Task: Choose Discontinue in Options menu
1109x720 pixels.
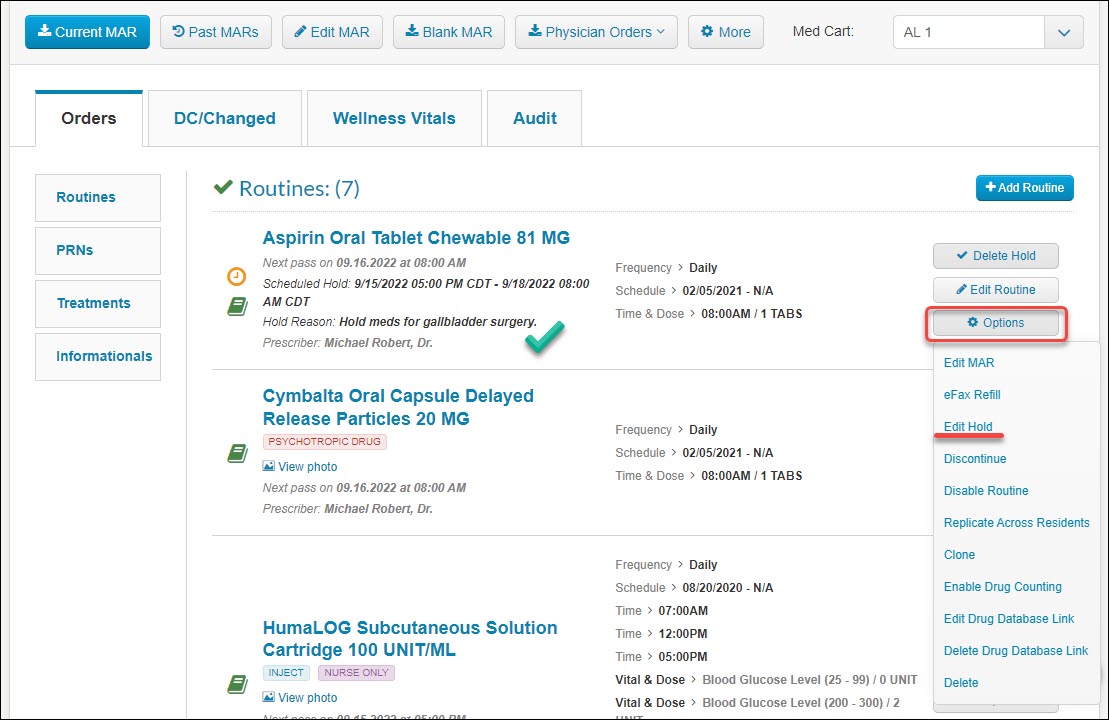Action: coord(975,458)
